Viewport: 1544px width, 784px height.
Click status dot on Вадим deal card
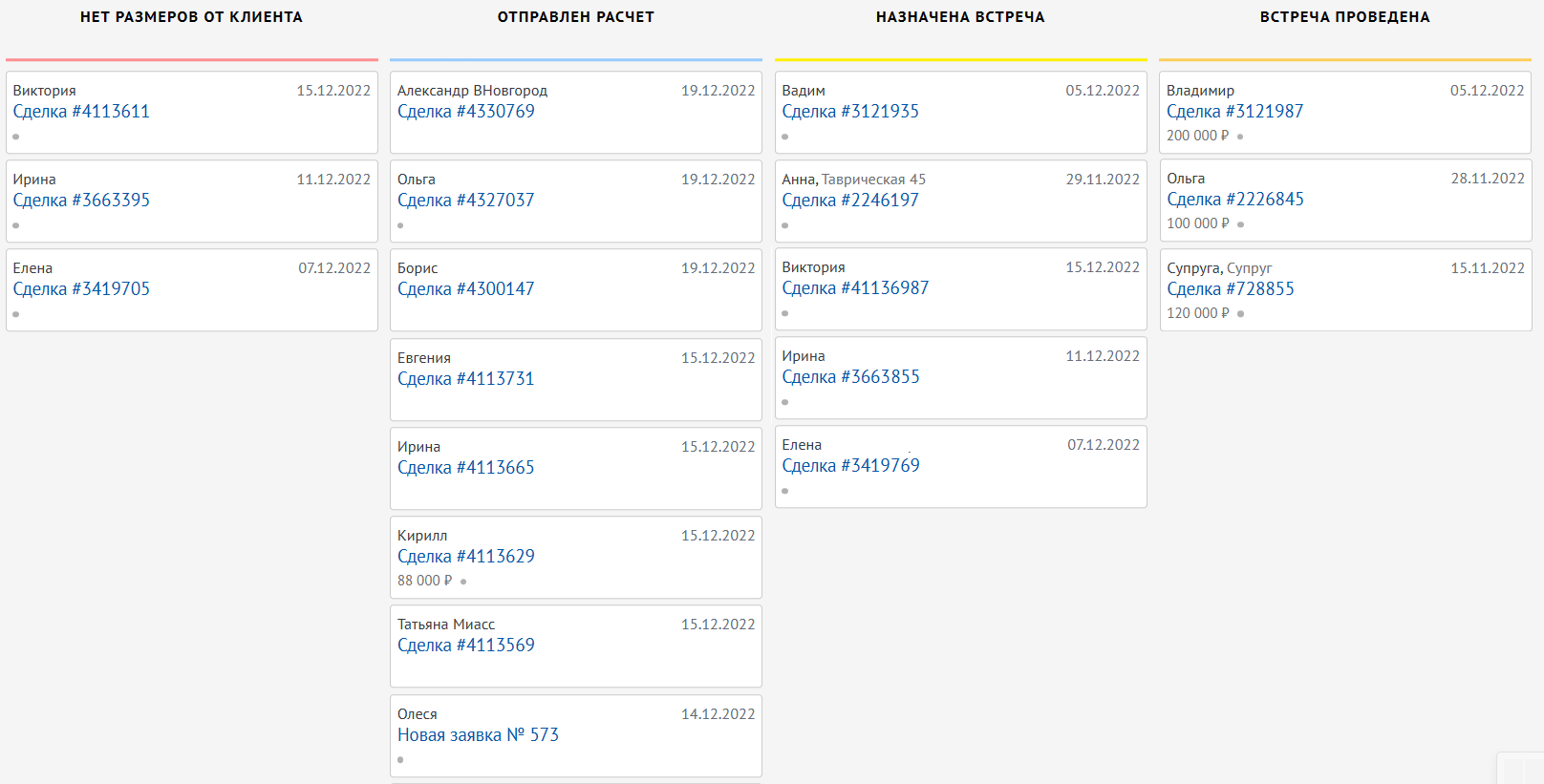pos(785,137)
